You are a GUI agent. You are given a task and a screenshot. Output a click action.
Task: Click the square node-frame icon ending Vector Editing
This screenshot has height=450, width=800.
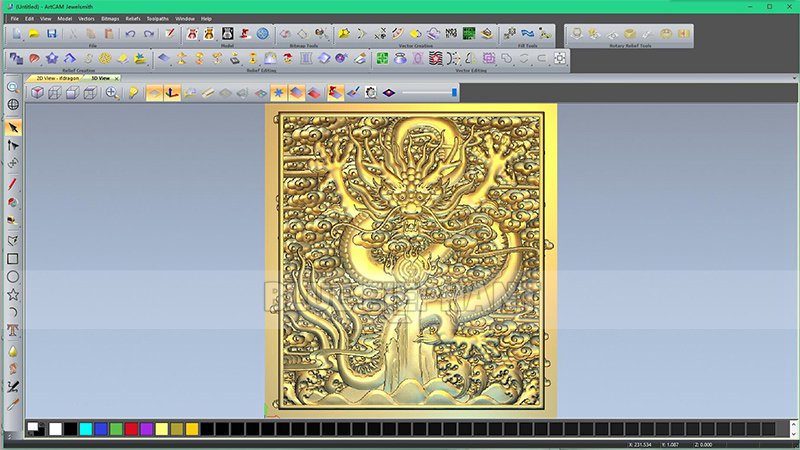click(x=560, y=58)
